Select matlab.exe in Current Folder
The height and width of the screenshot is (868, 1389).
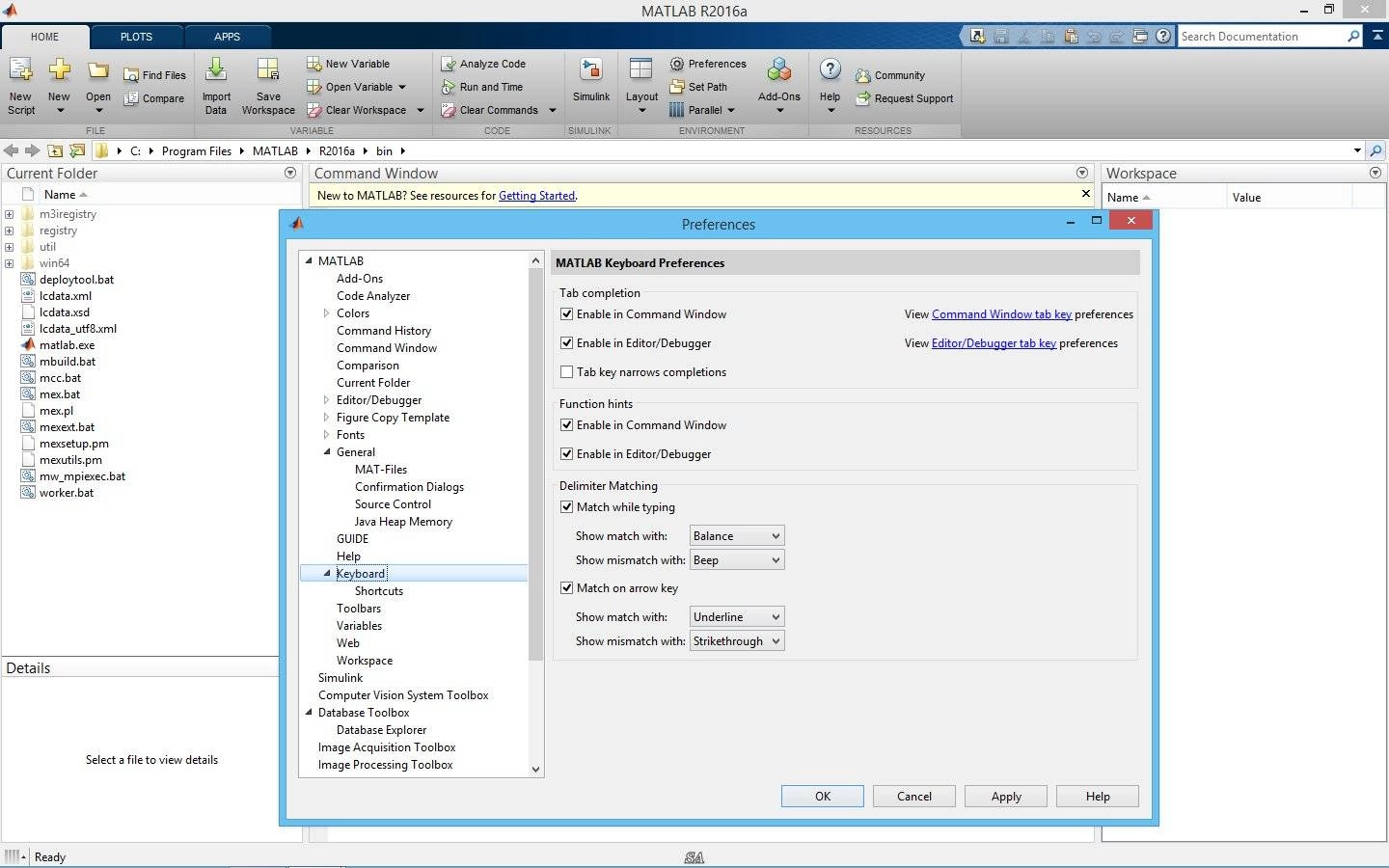pyautogui.click(x=67, y=345)
